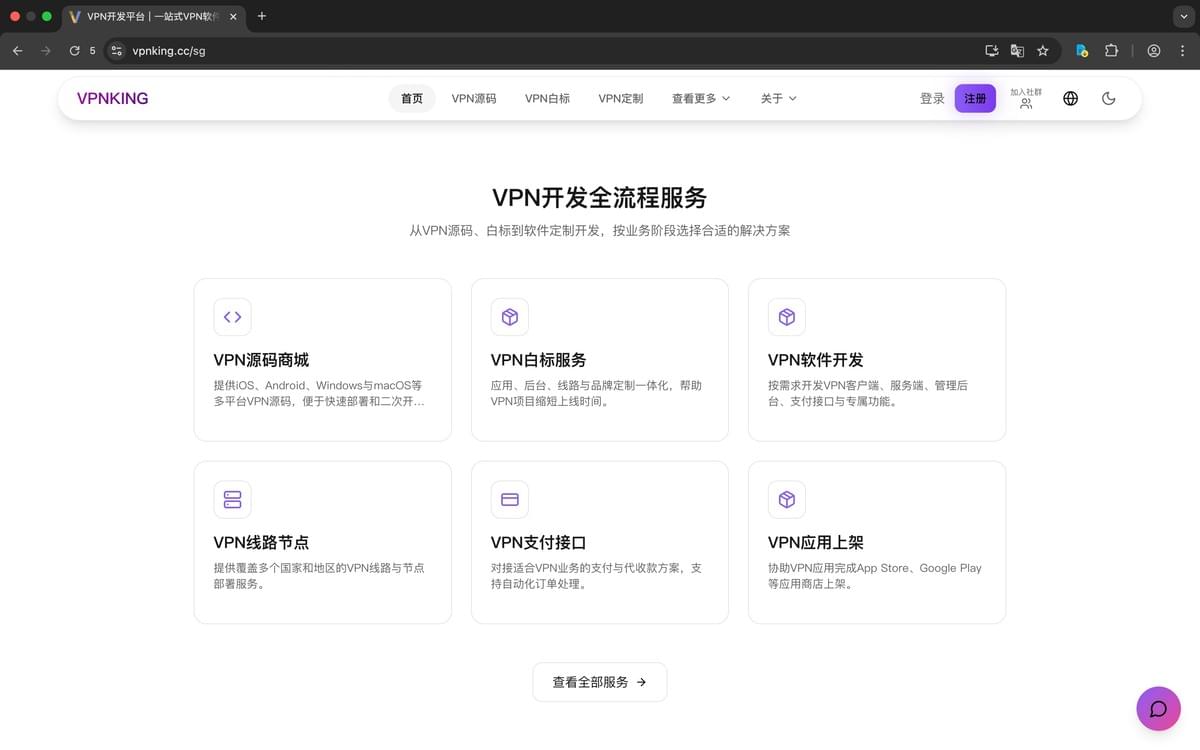Click the code brackets icon in VPN源码商城 card
This screenshot has width=1200, height=750.
click(x=232, y=317)
